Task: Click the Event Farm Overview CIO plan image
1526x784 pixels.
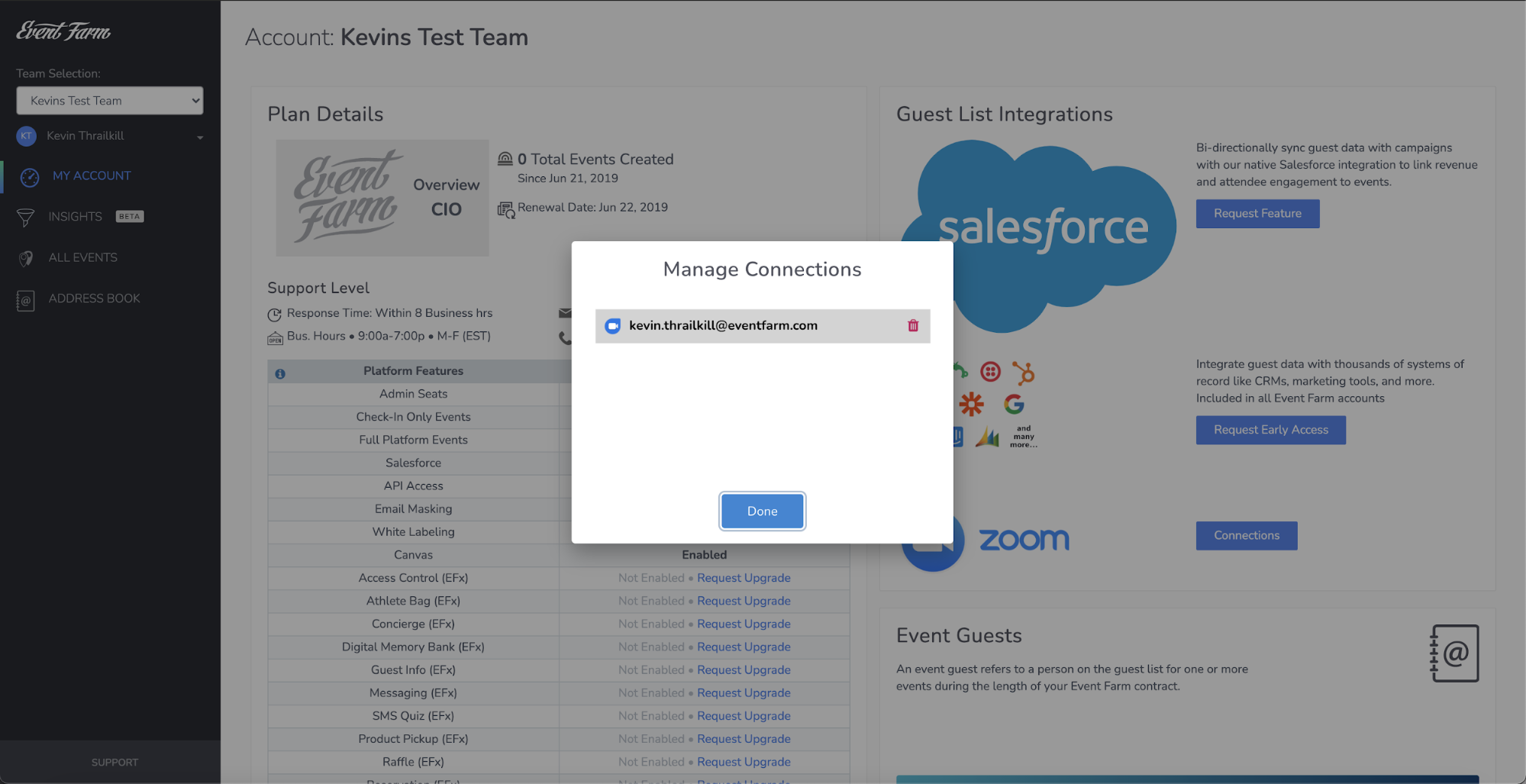Action: coord(382,198)
